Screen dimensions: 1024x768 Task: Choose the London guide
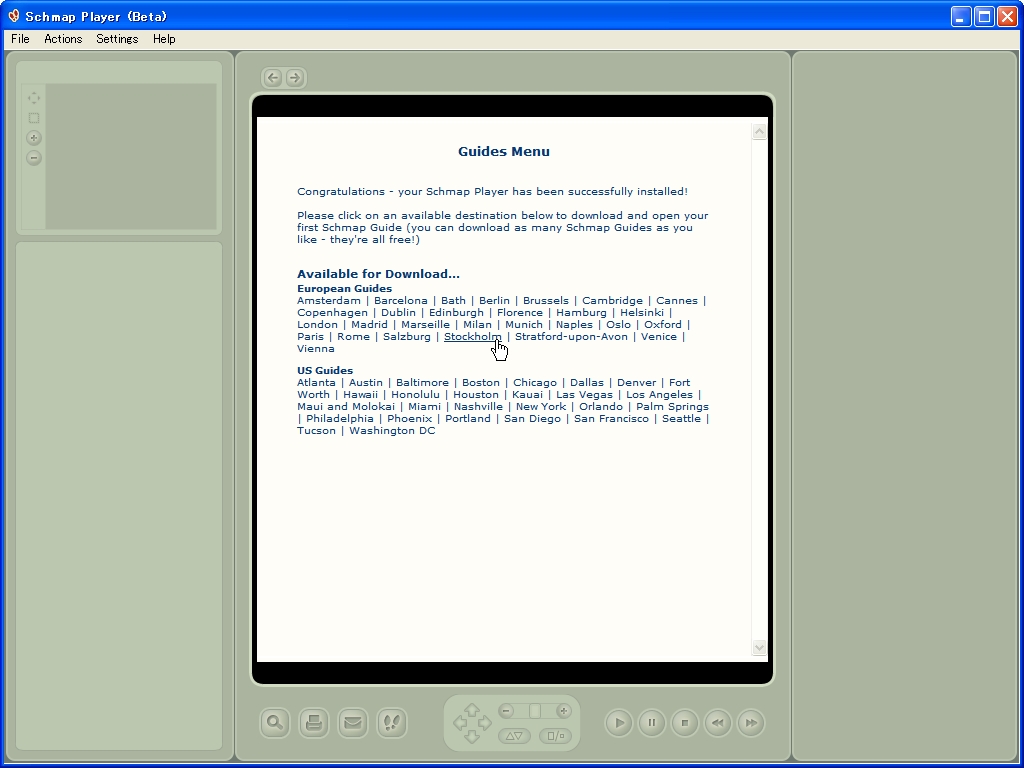point(317,325)
